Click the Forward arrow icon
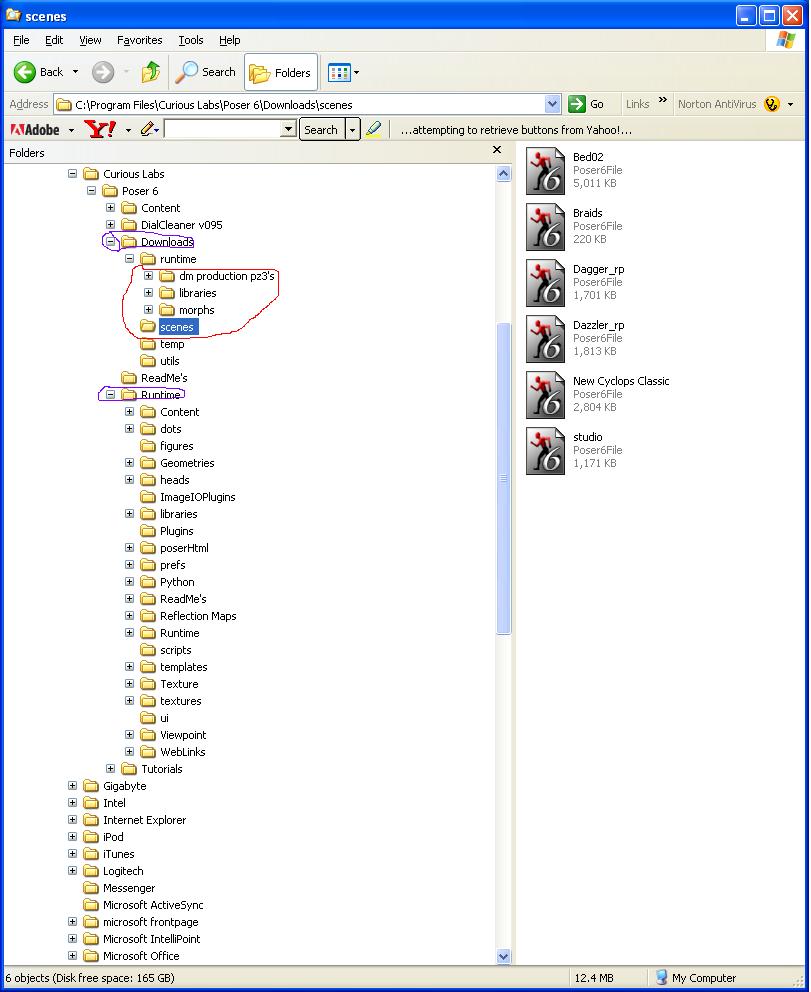 102,72
